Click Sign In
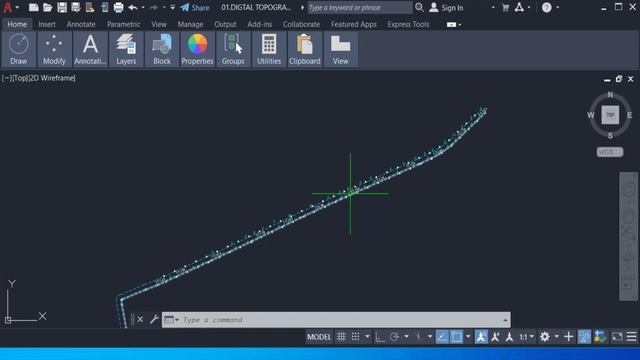The width and height of the screenshot is (640, 360). [446, 7]
